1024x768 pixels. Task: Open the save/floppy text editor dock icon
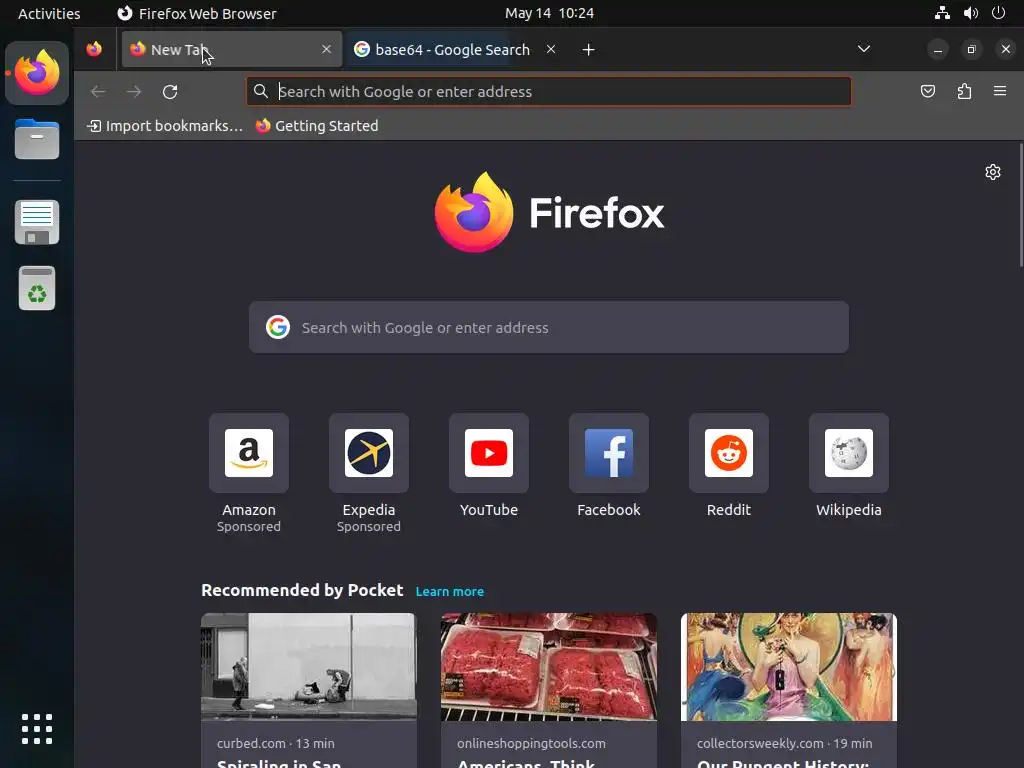37,222
